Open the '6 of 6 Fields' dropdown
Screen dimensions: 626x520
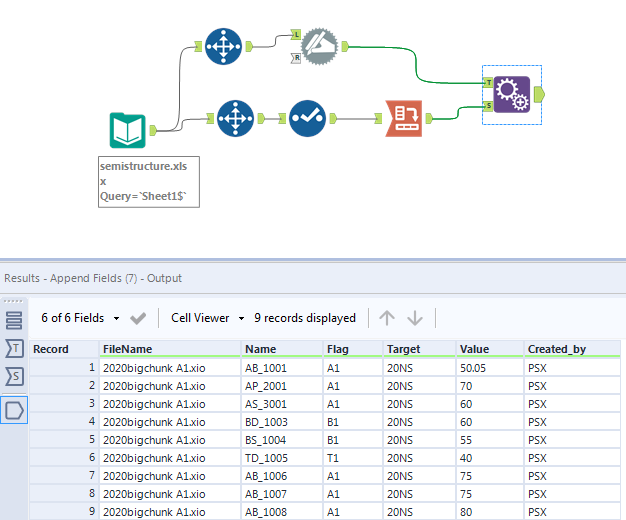click(x=80, y=318)
